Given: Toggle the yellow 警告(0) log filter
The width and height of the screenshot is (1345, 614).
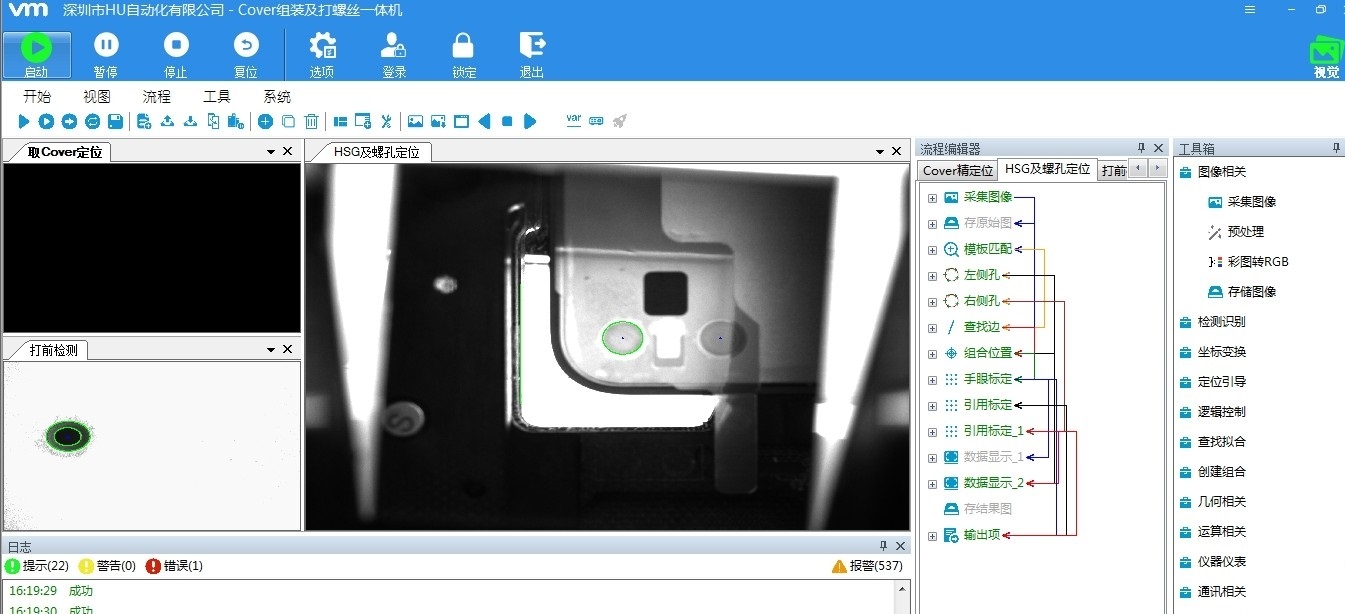Looking at the screenshot, I should [108, 566].
